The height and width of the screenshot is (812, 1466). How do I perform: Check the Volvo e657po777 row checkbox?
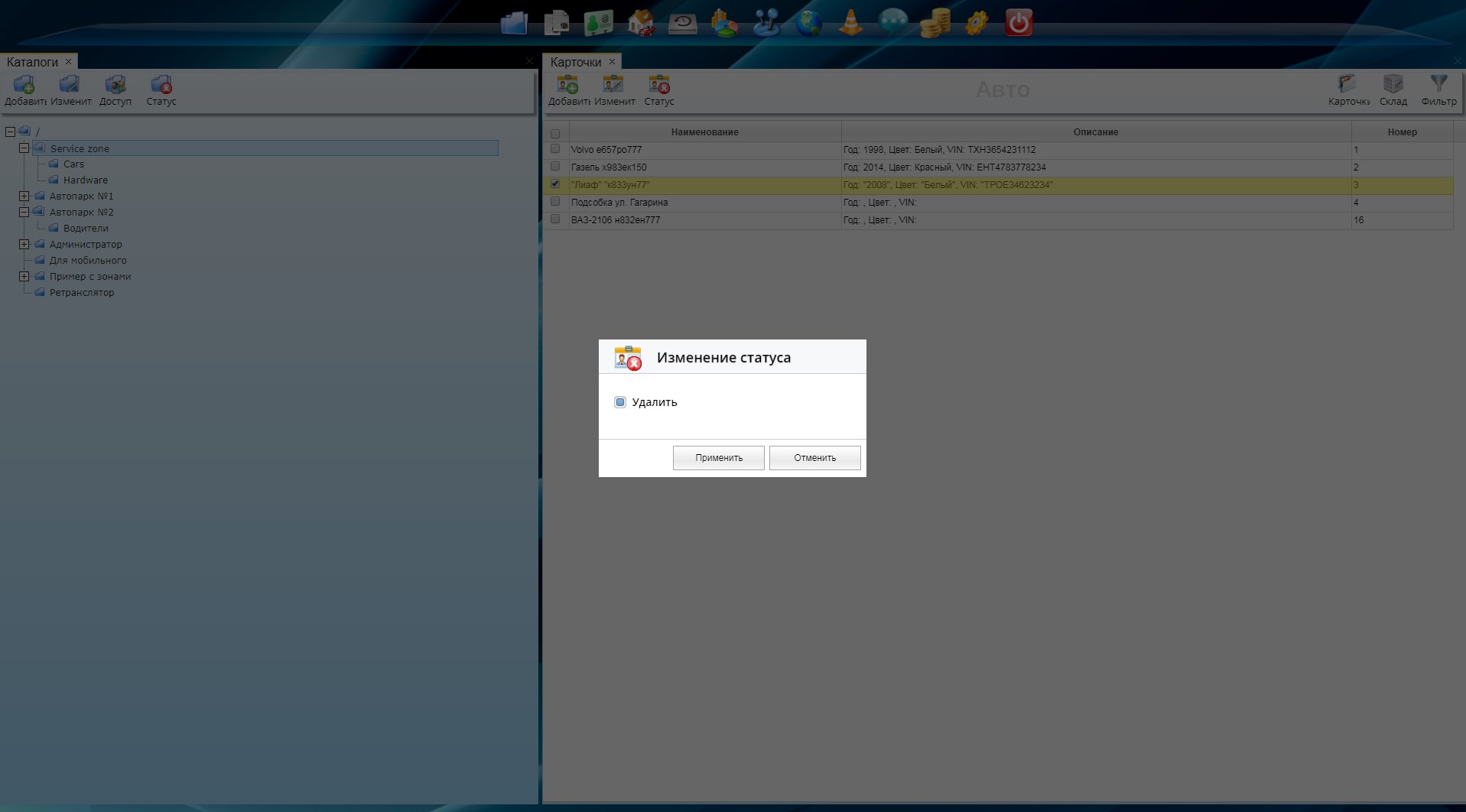(555, 149)
